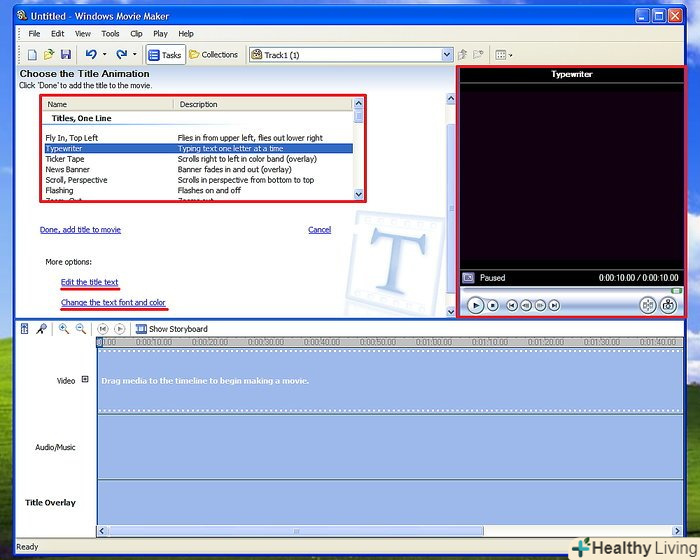The width and height of the screenshot is (700, 560).
Task: Click timeline horizontal scrollbar thumb
Action: point(296,531)
